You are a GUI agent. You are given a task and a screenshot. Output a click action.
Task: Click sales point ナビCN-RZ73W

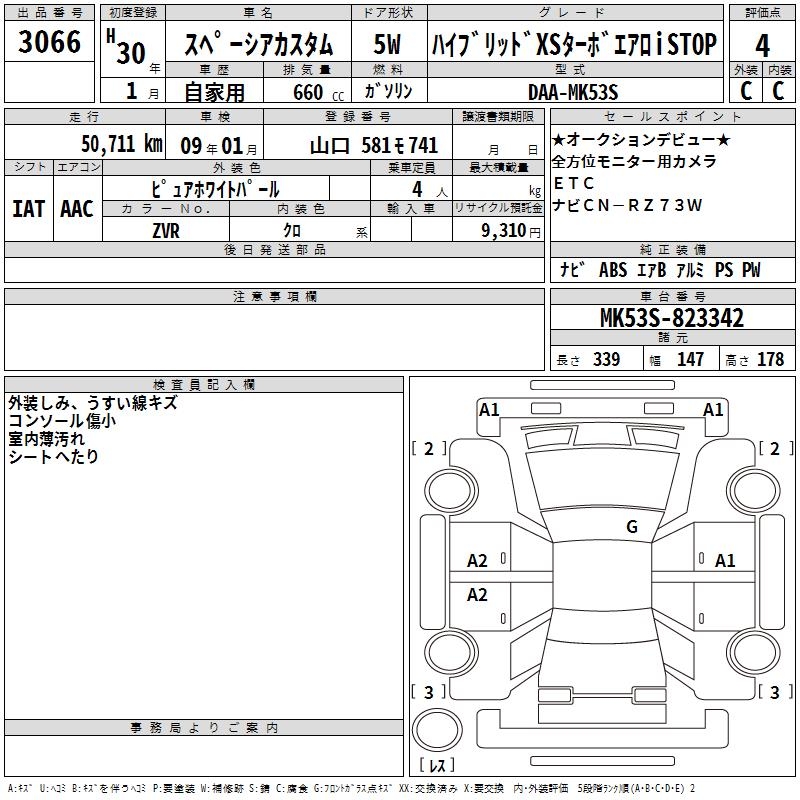(627, 205)
